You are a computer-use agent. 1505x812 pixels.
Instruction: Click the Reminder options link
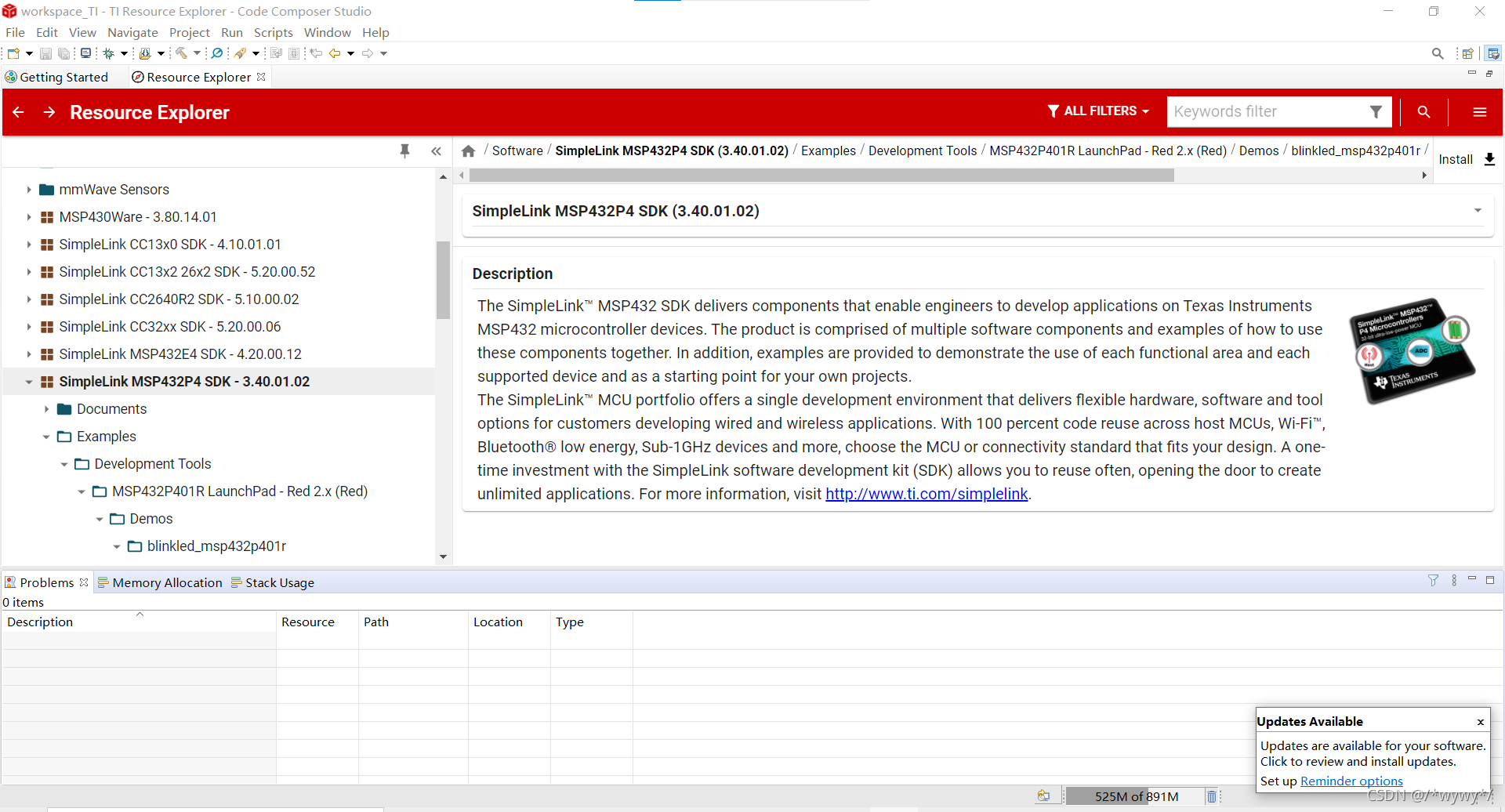1351,781
